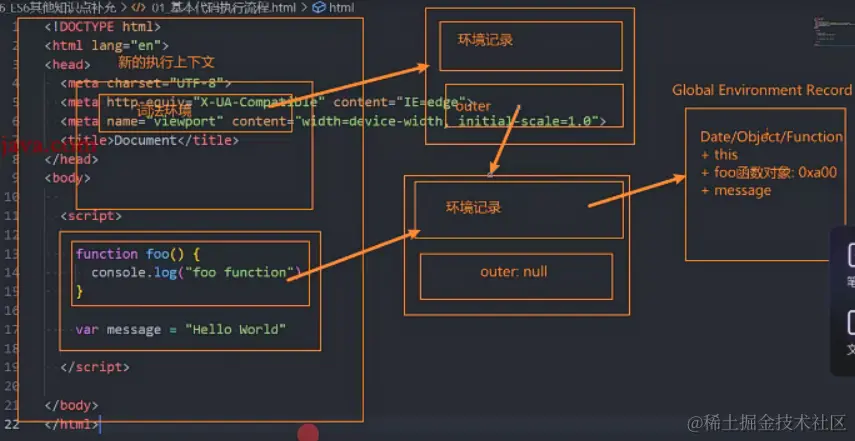
Task: Click line number 9 in gutter
Action: 14,178
